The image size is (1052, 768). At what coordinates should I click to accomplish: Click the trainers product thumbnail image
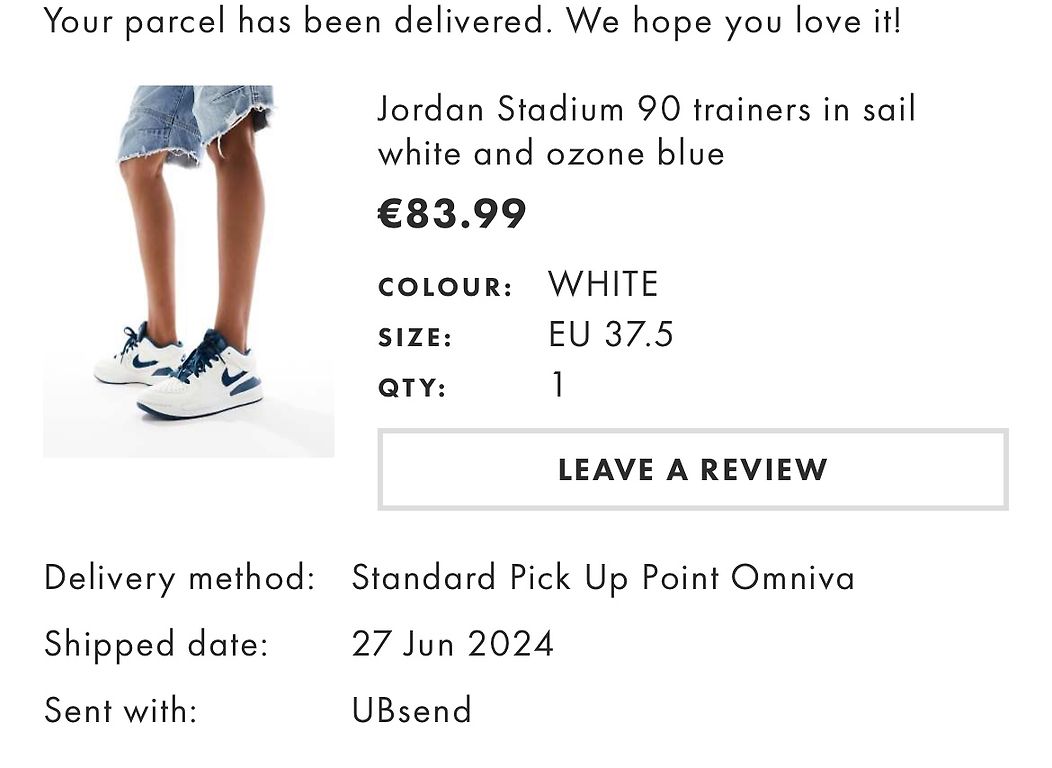coord(189,271)
